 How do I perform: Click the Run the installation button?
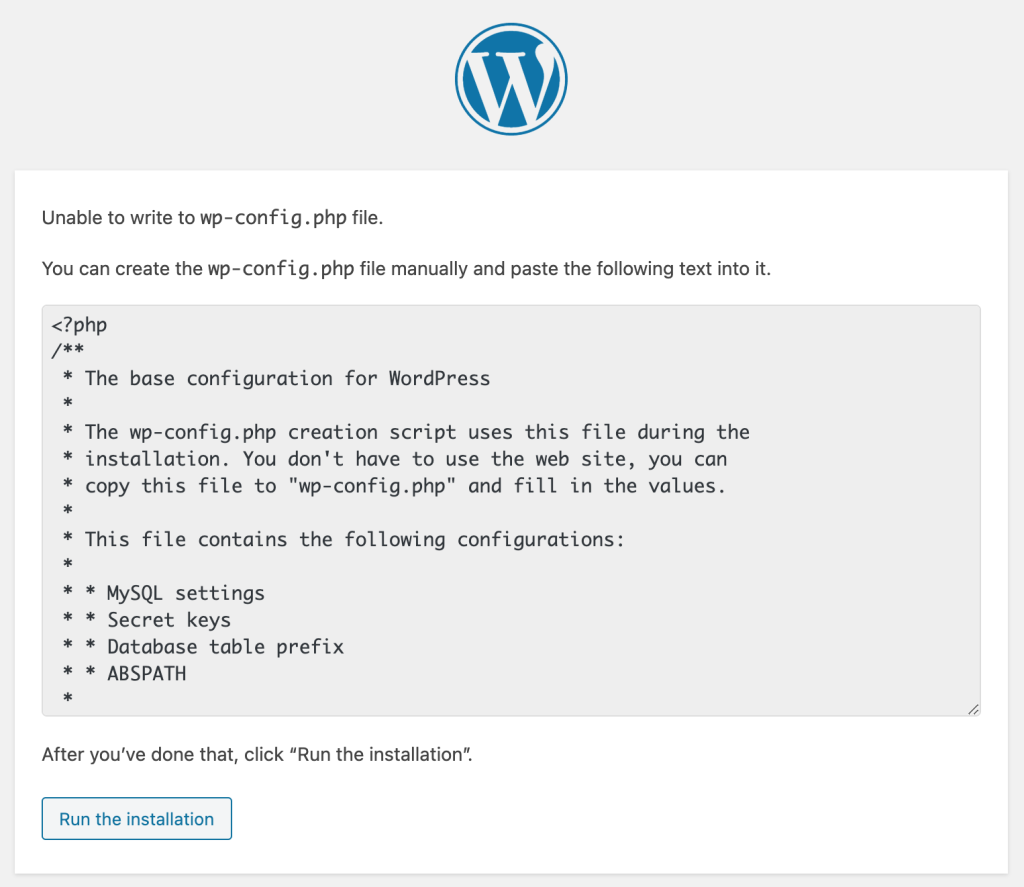click(137, 818)
